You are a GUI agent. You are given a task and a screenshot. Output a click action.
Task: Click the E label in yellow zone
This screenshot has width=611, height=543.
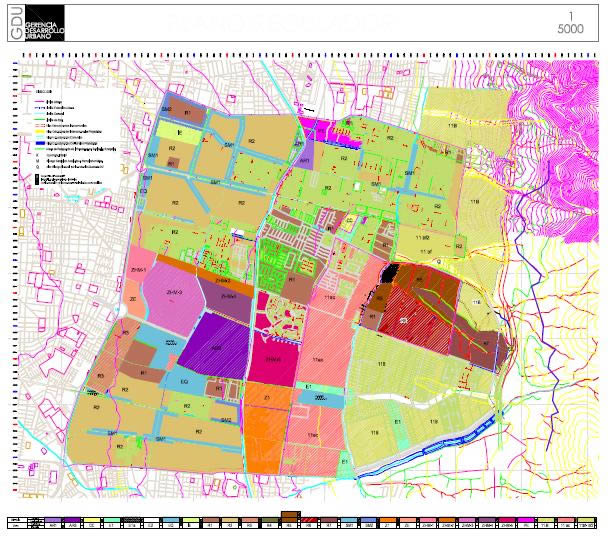click(180, 133)
